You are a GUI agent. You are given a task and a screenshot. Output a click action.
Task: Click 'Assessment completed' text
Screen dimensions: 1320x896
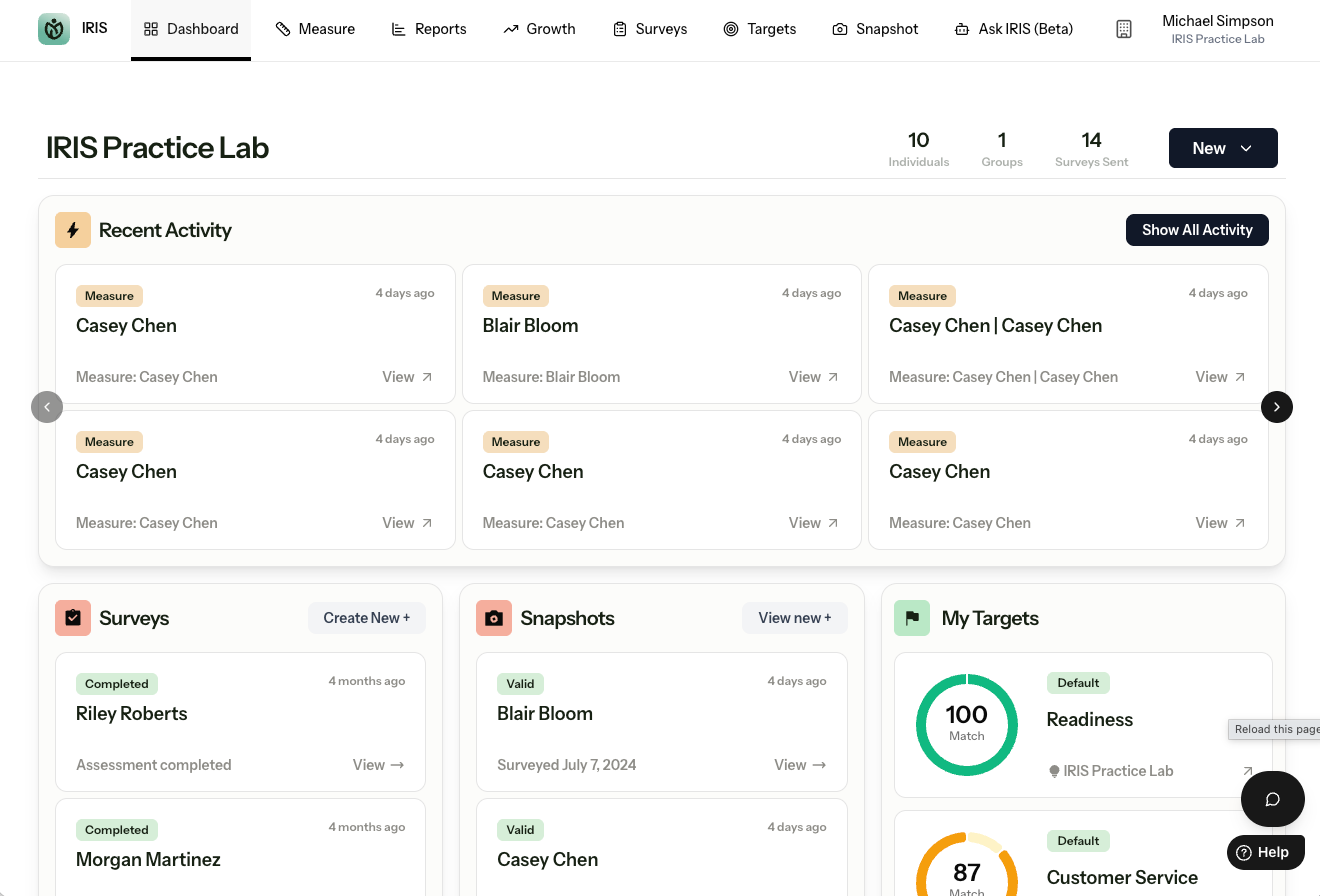coord(154,765)
